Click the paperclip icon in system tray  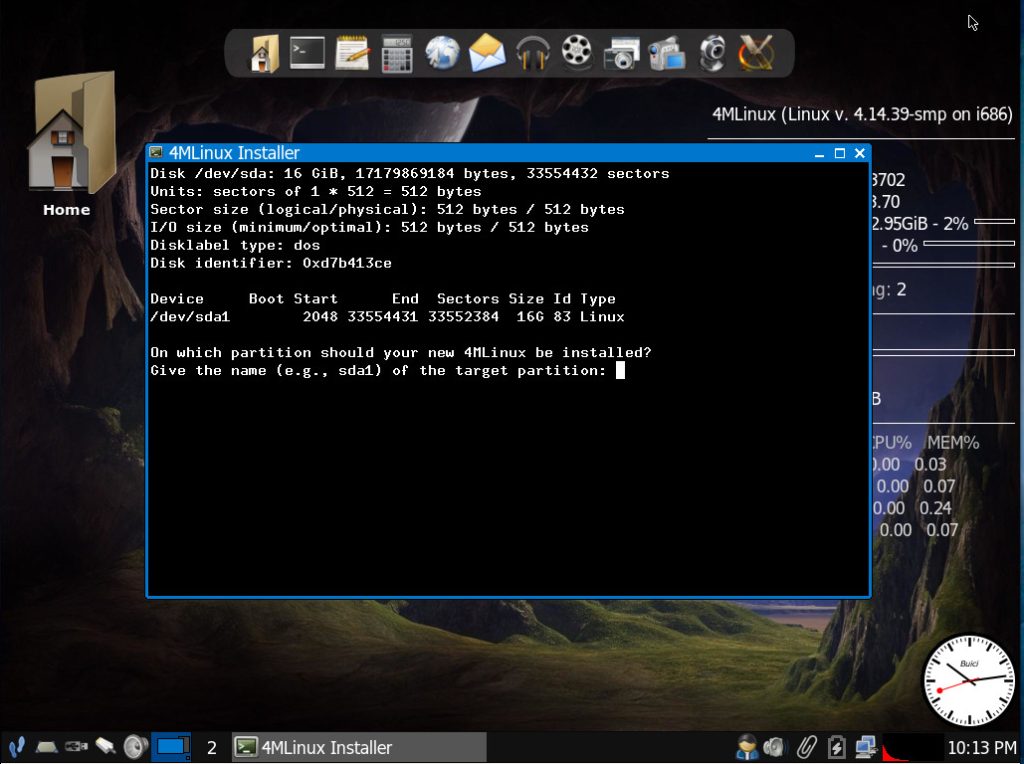coord(806,747)
